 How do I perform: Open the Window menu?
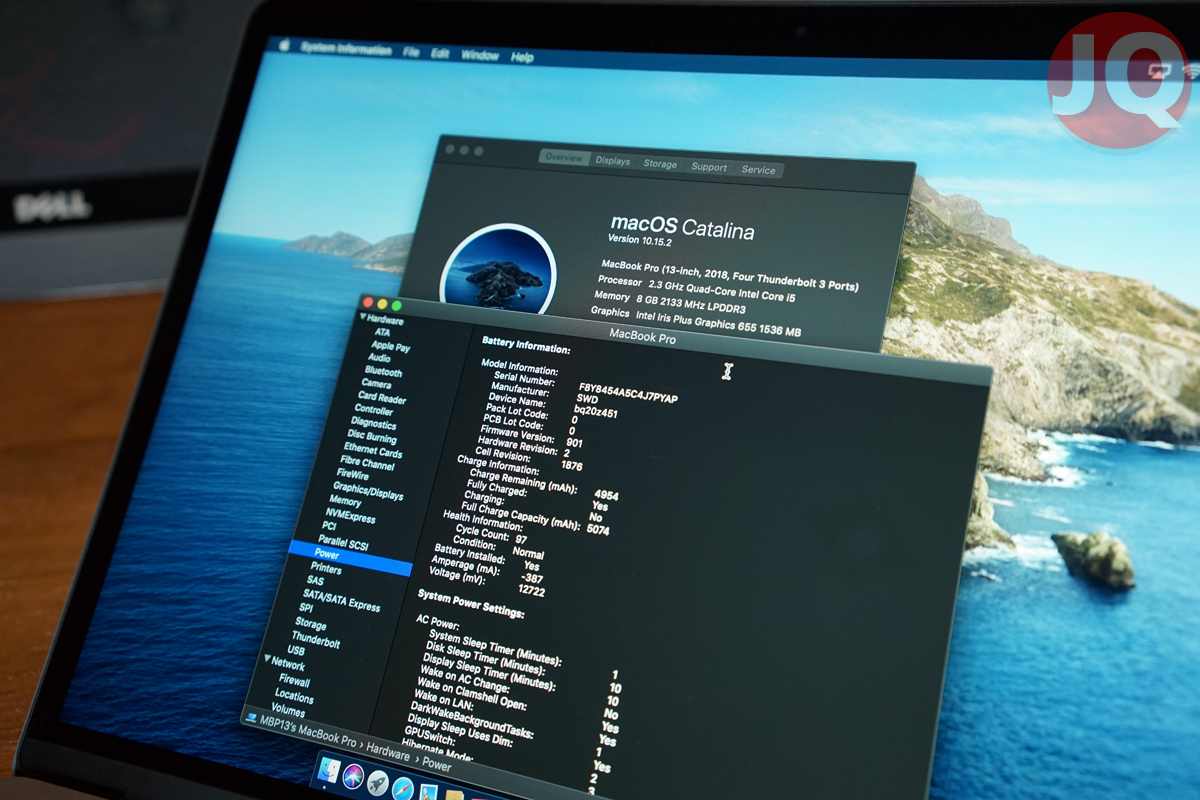[x=480, y=56]
